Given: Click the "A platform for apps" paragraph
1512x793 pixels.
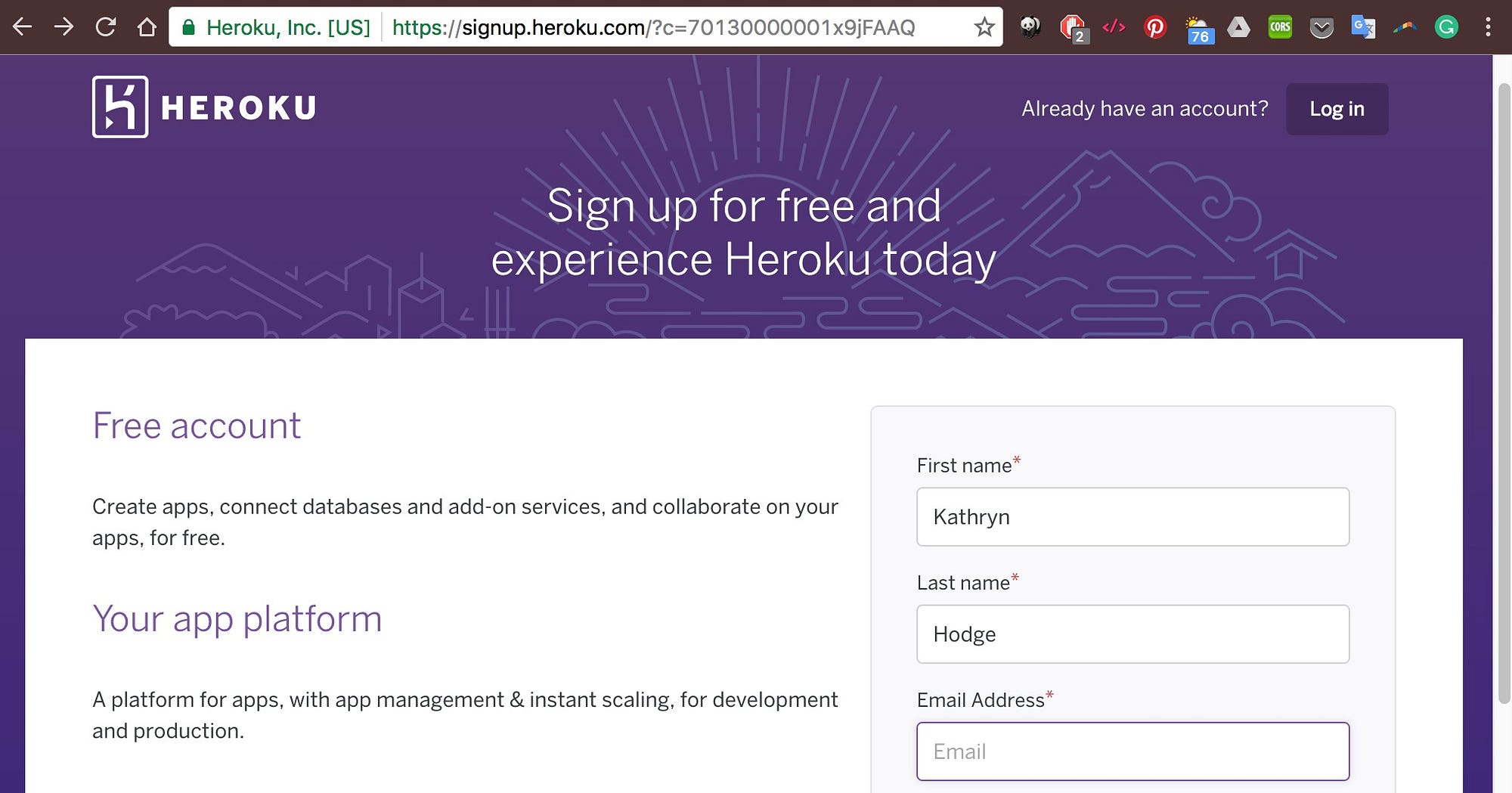Looking at the screenshot, I should pyautogui.click(x=465, y=715).
